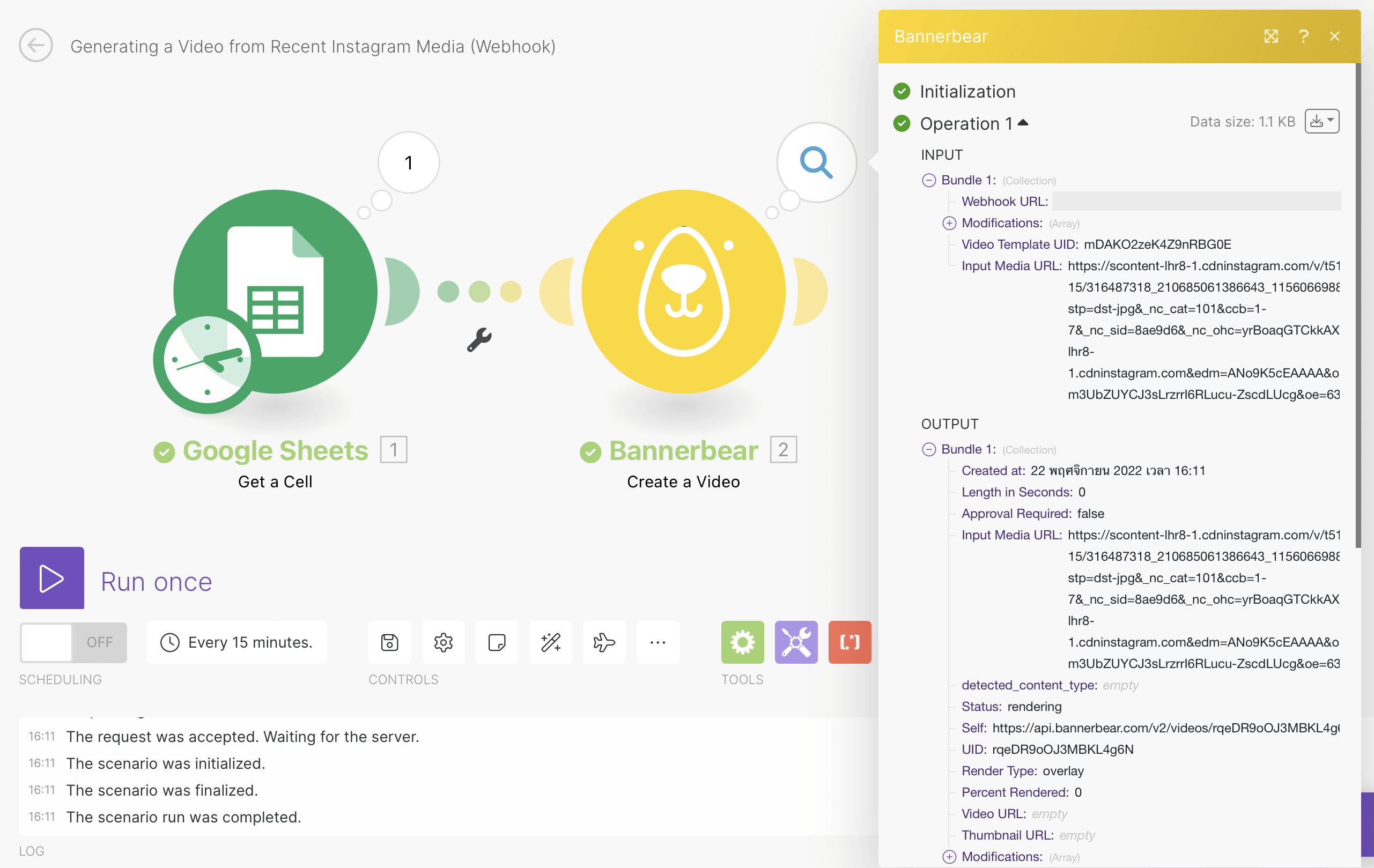Click the explain flow airplane icon

[x=604, y=642]
